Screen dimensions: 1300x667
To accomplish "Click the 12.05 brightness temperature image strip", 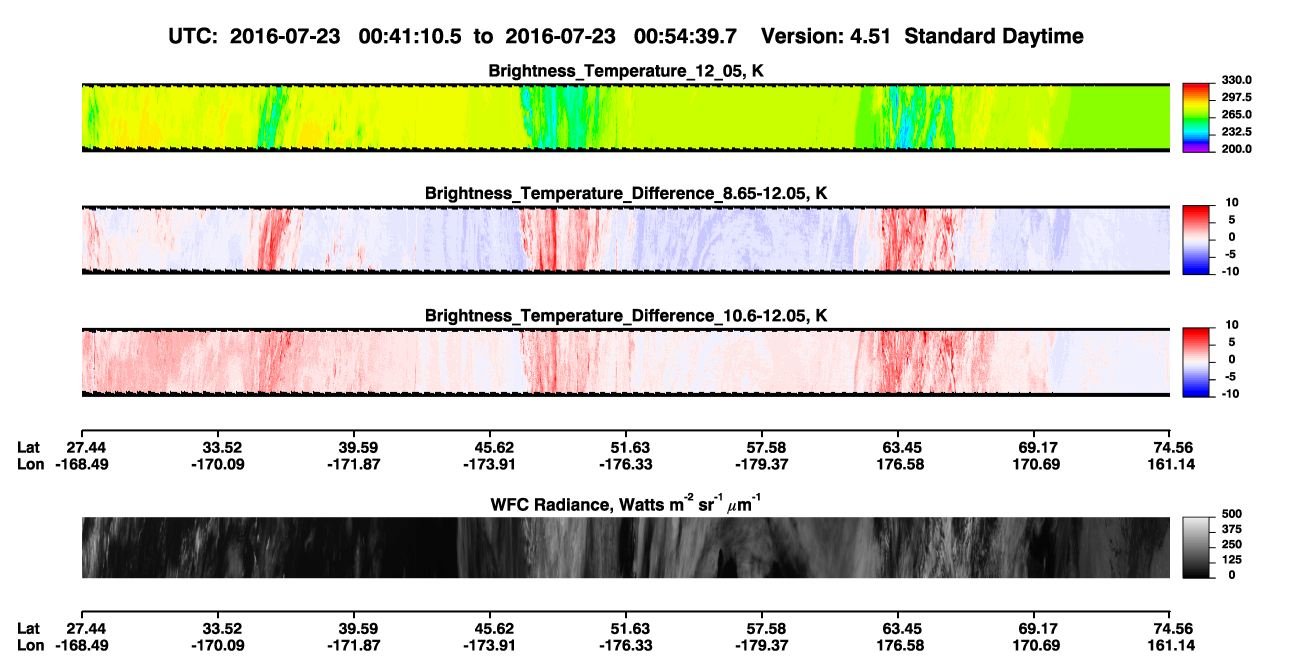I will (626, 117).
